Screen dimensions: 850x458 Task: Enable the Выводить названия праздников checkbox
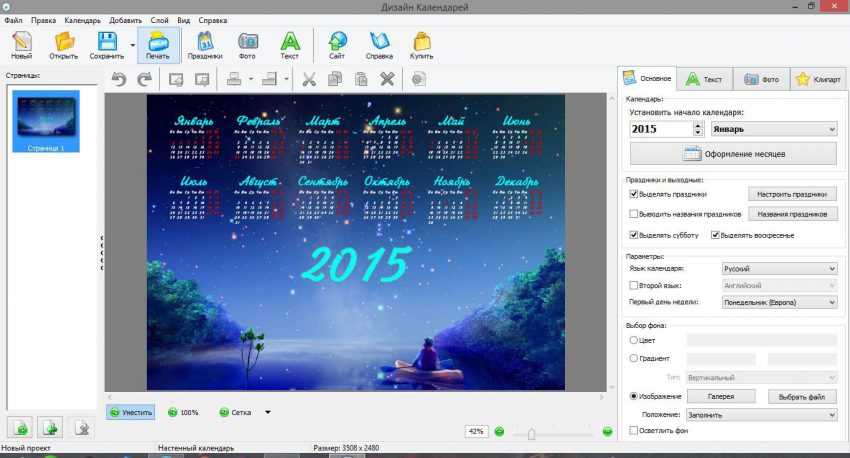634,214
